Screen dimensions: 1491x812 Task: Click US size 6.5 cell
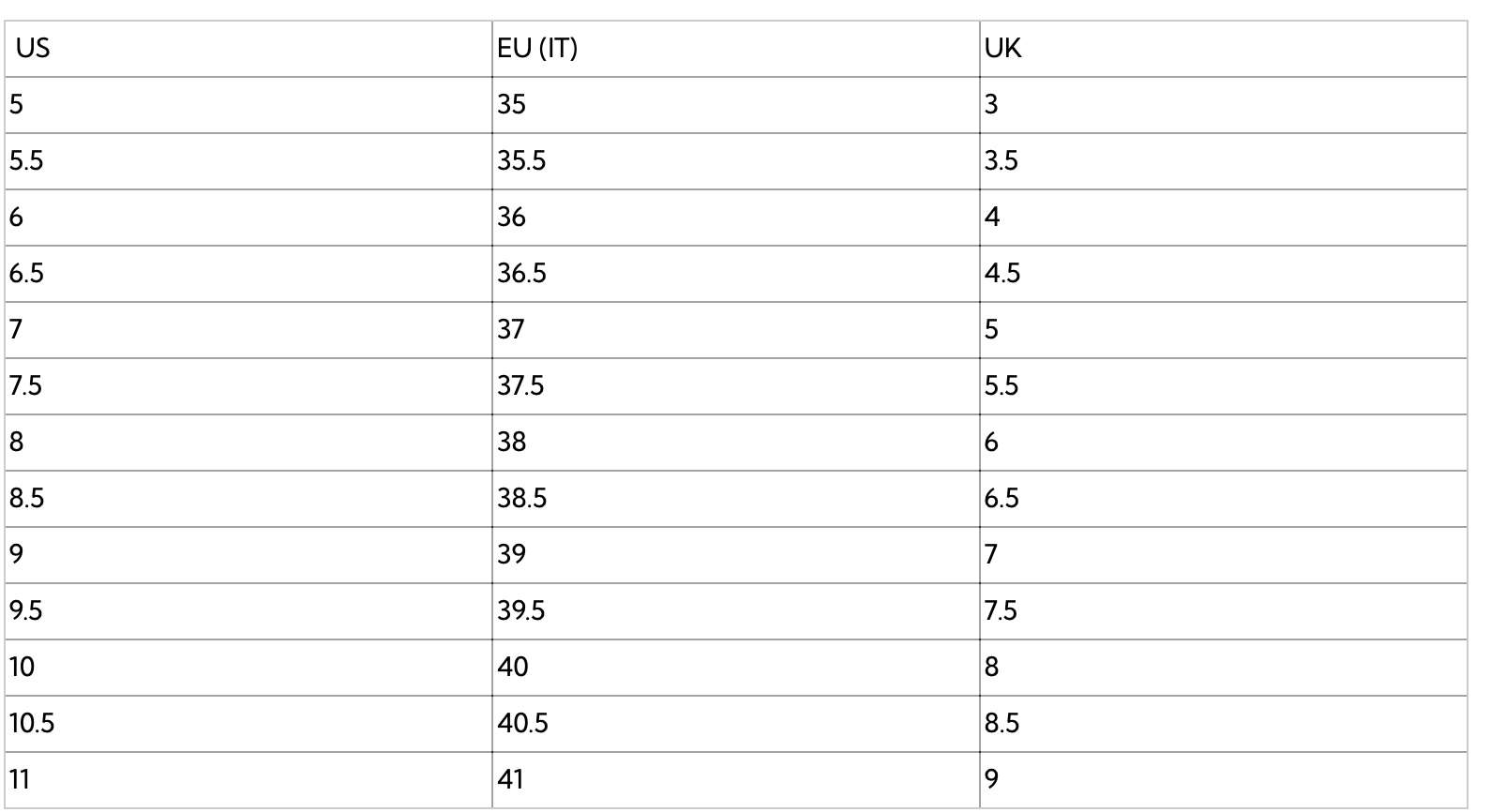(x=26, y=273)
